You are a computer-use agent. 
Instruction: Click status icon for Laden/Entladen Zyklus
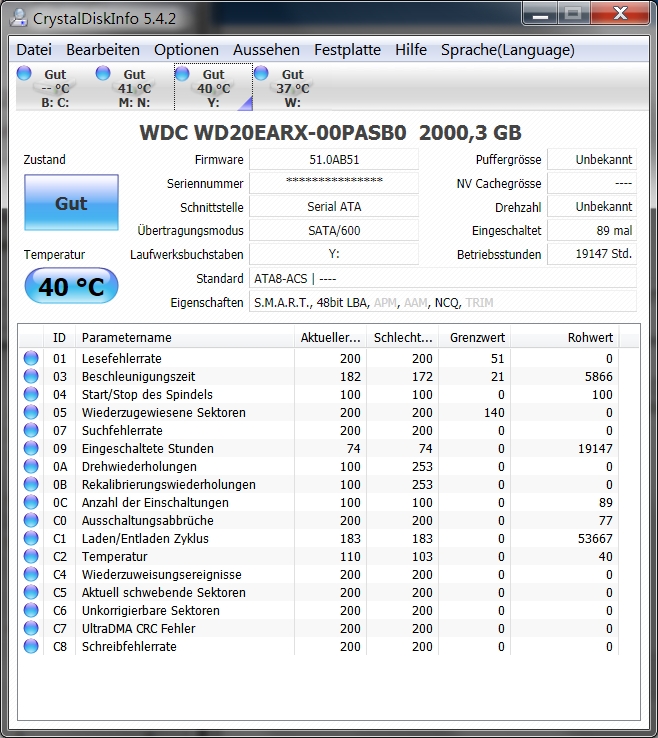(x=31, y=538)
